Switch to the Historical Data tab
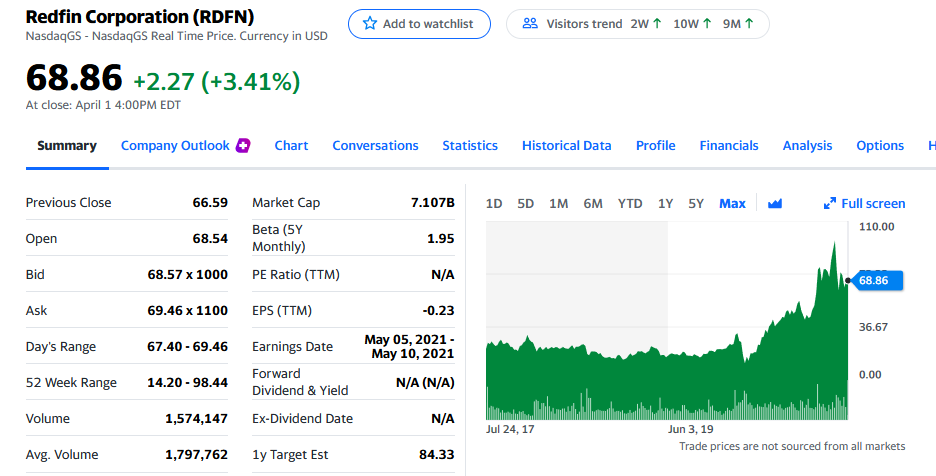 tap(566, 146)
